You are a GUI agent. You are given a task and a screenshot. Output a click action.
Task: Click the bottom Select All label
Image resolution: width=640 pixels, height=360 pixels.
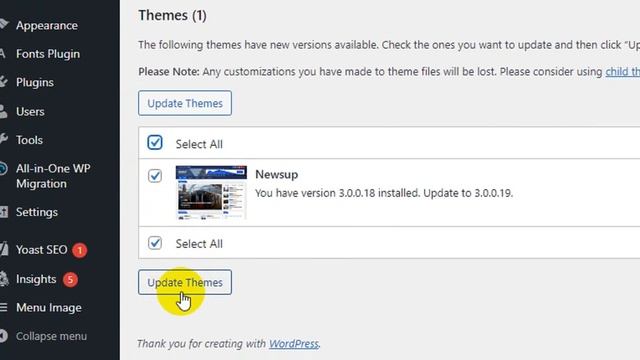[199, 244]
